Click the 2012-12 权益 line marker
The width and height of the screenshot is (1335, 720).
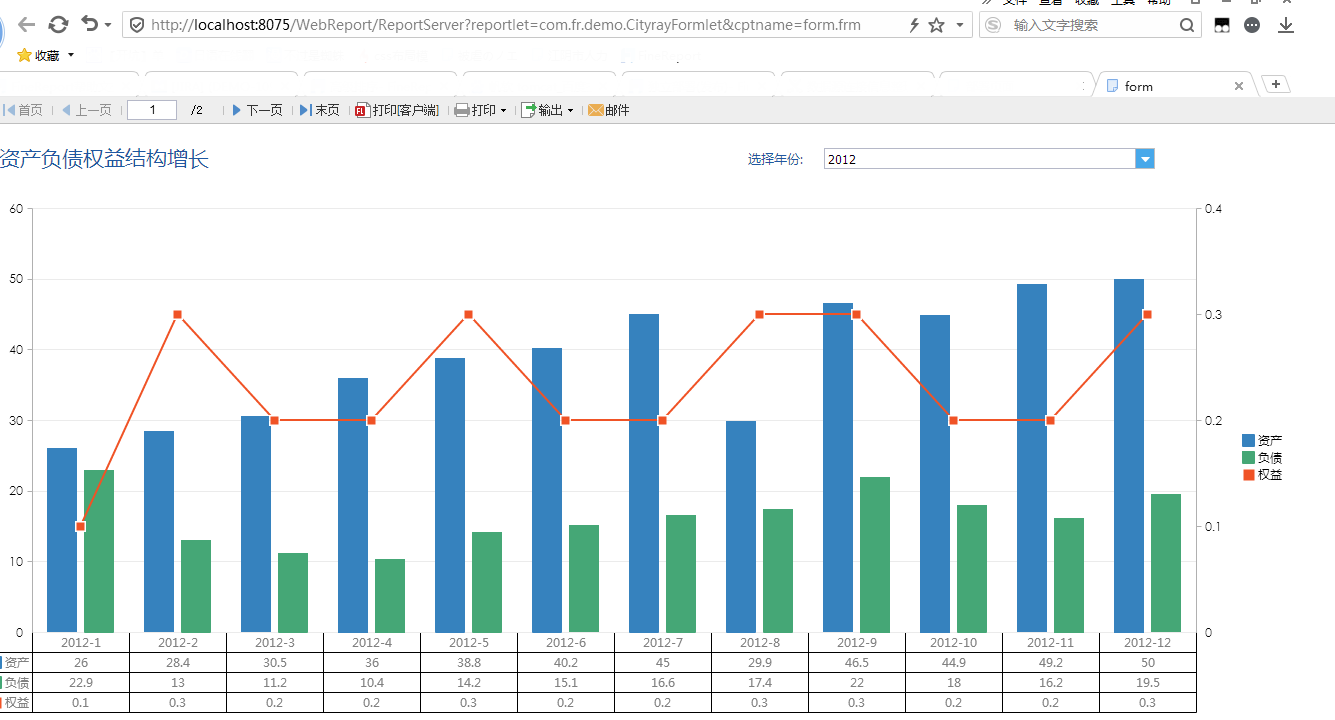(1147, 315)
